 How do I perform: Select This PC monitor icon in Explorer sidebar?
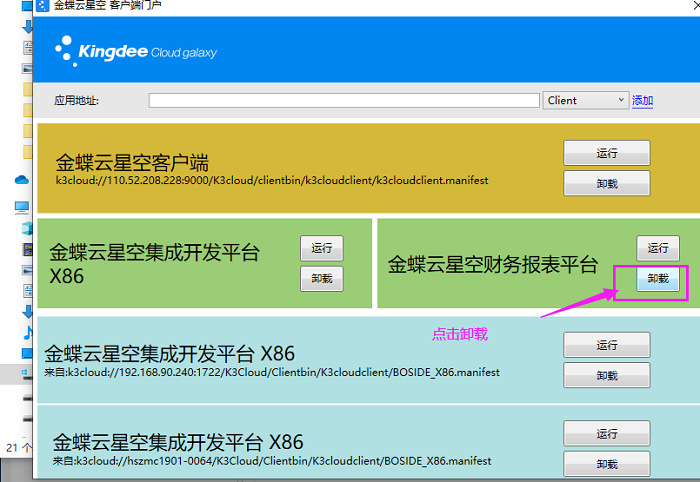click(22, 208)
